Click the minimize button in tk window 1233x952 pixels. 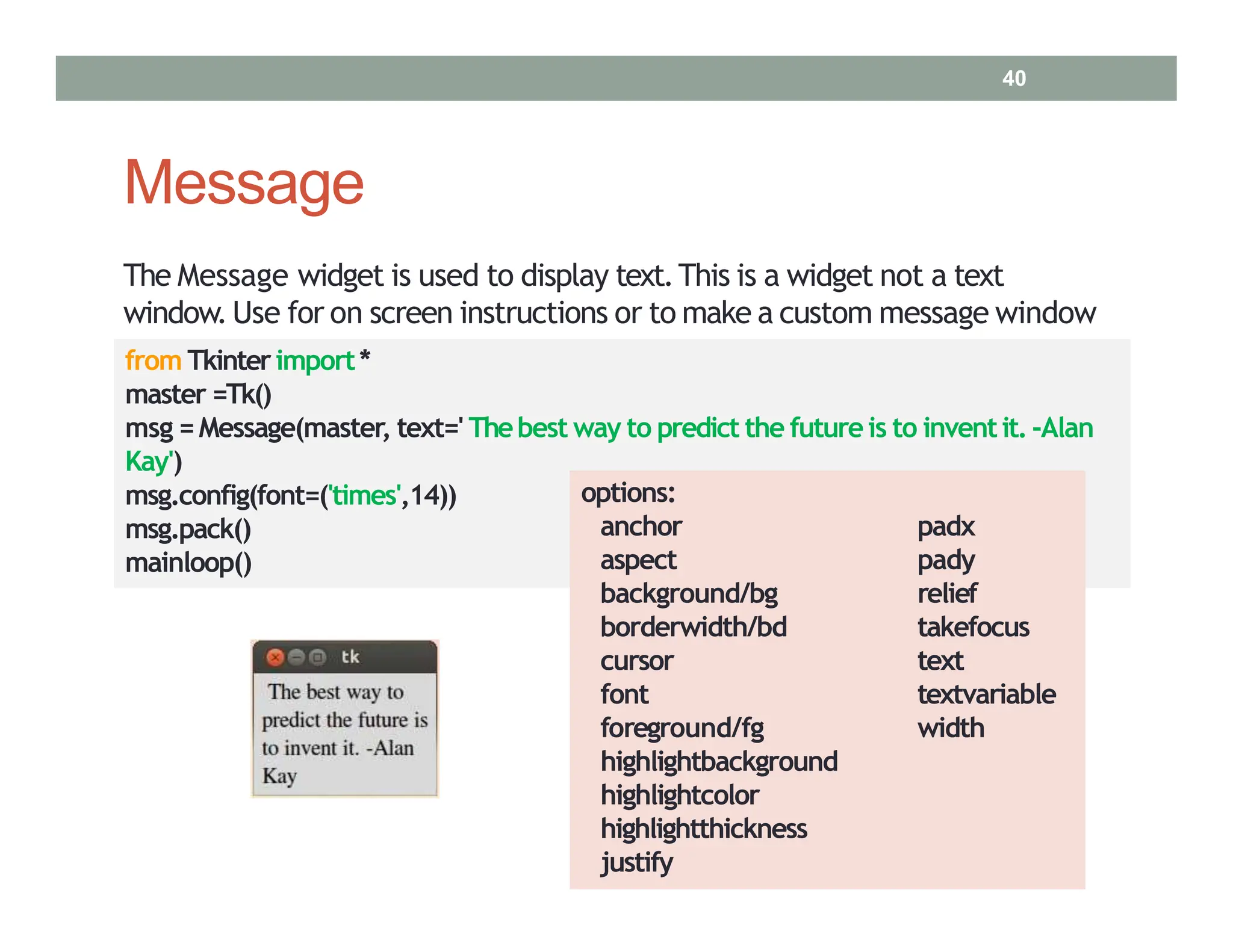click(x=296, y=657)
